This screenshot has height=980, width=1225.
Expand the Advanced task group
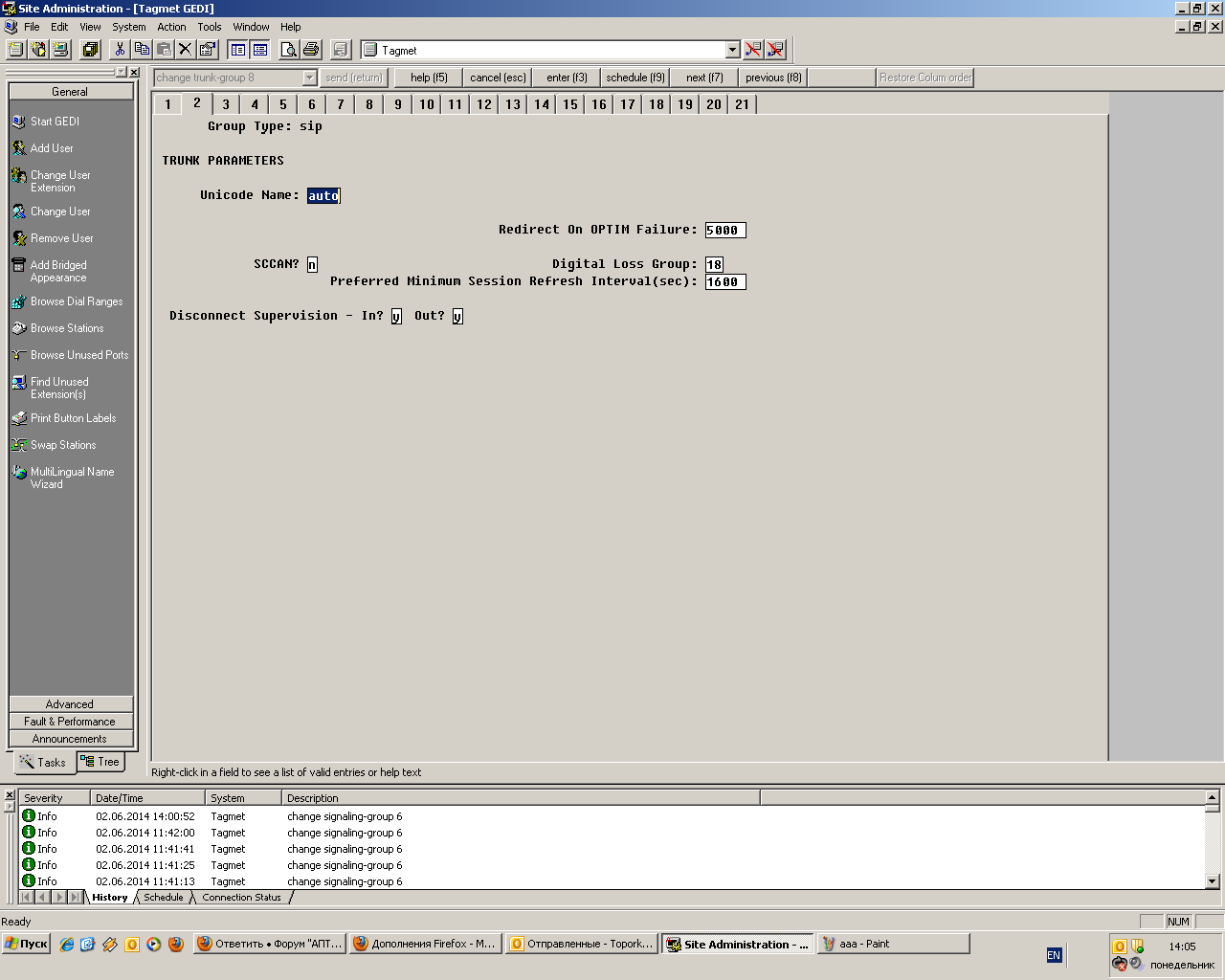(71, 704)
